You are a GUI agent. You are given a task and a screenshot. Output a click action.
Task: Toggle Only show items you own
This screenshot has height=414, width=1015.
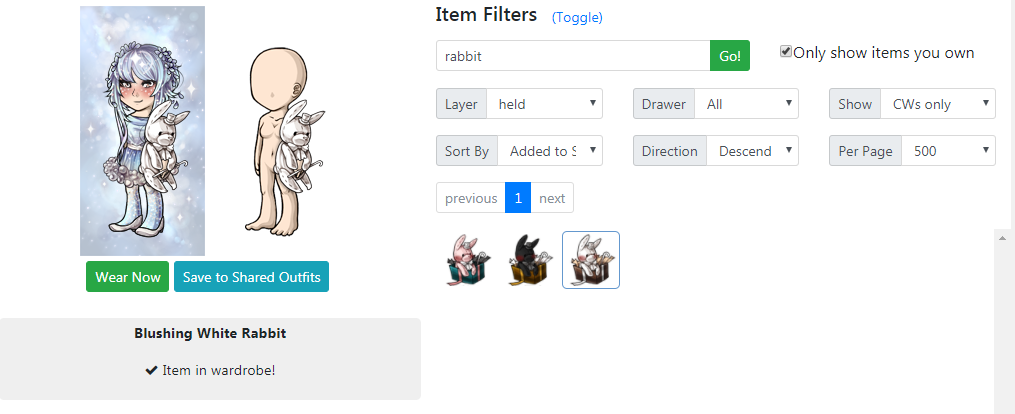click(786, 52)
